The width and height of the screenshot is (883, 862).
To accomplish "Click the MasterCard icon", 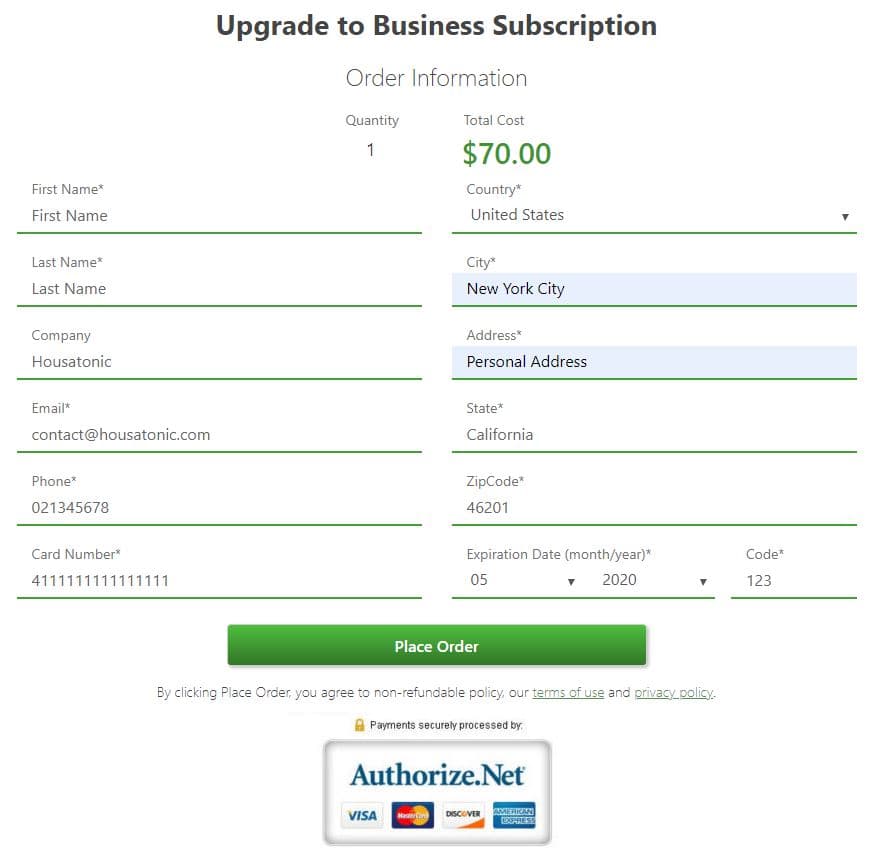I will [411, 816].
